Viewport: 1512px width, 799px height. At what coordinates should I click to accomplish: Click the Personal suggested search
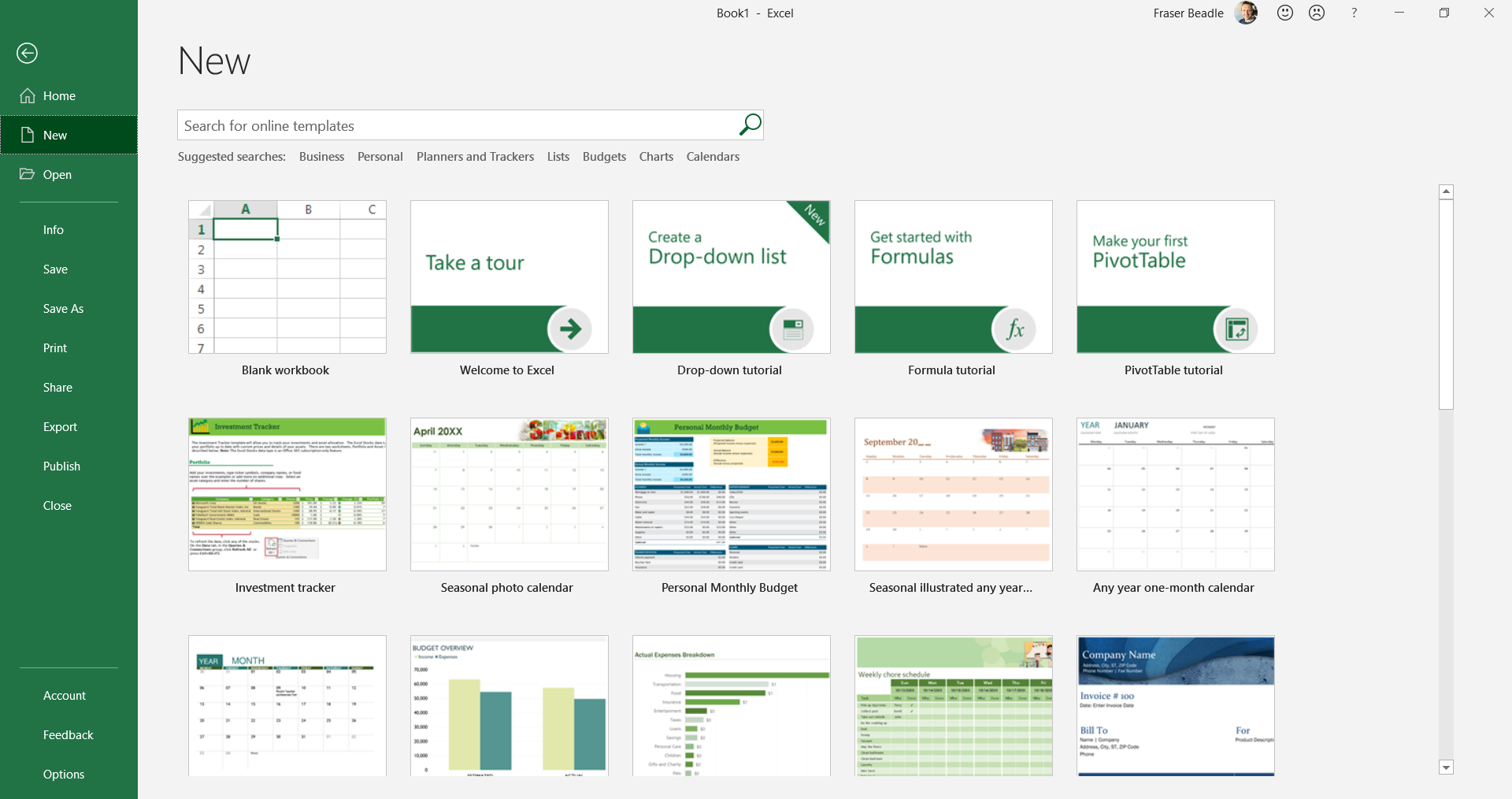click(x=380, y=156)
